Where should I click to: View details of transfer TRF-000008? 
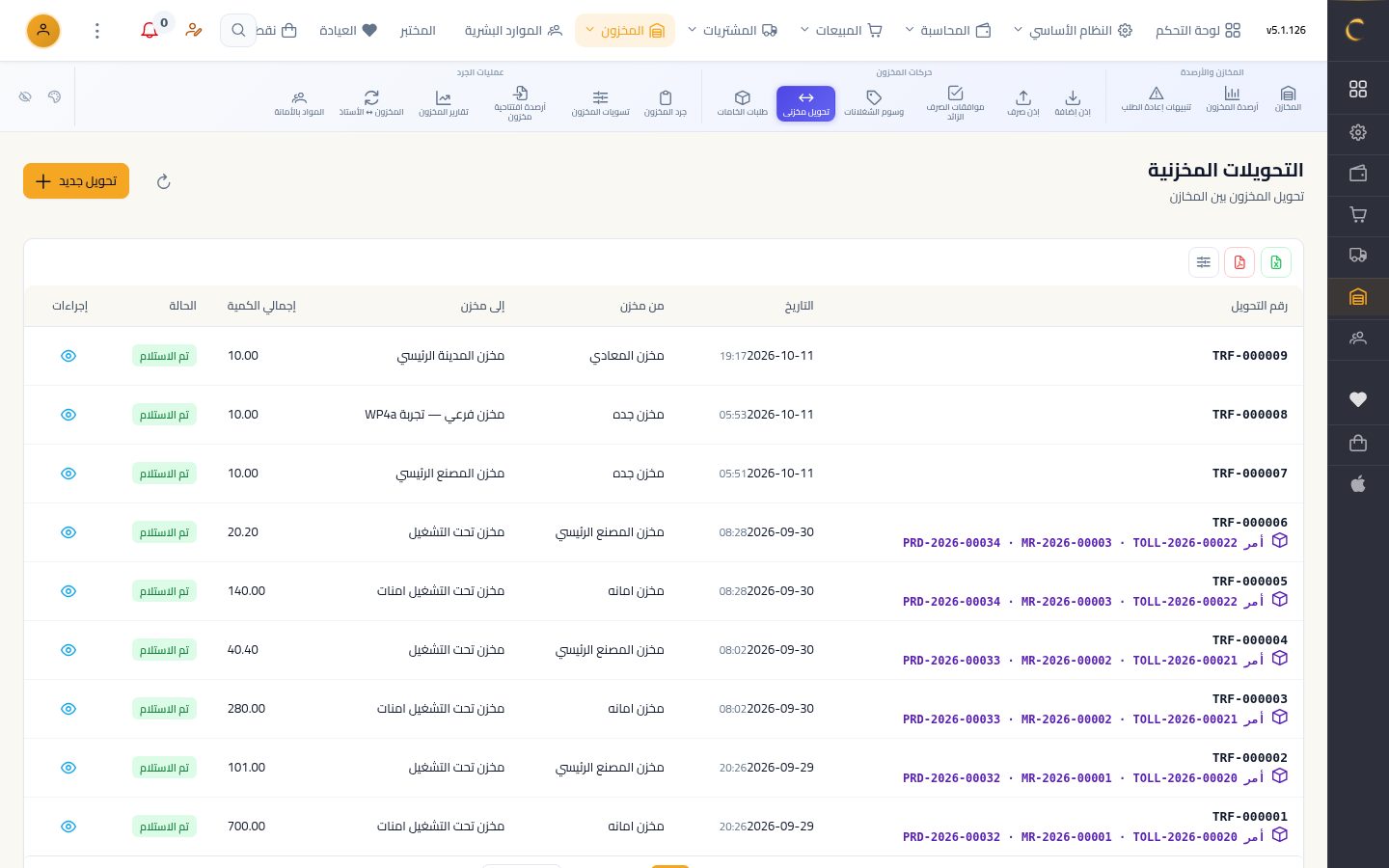click(x=68, y=415)
